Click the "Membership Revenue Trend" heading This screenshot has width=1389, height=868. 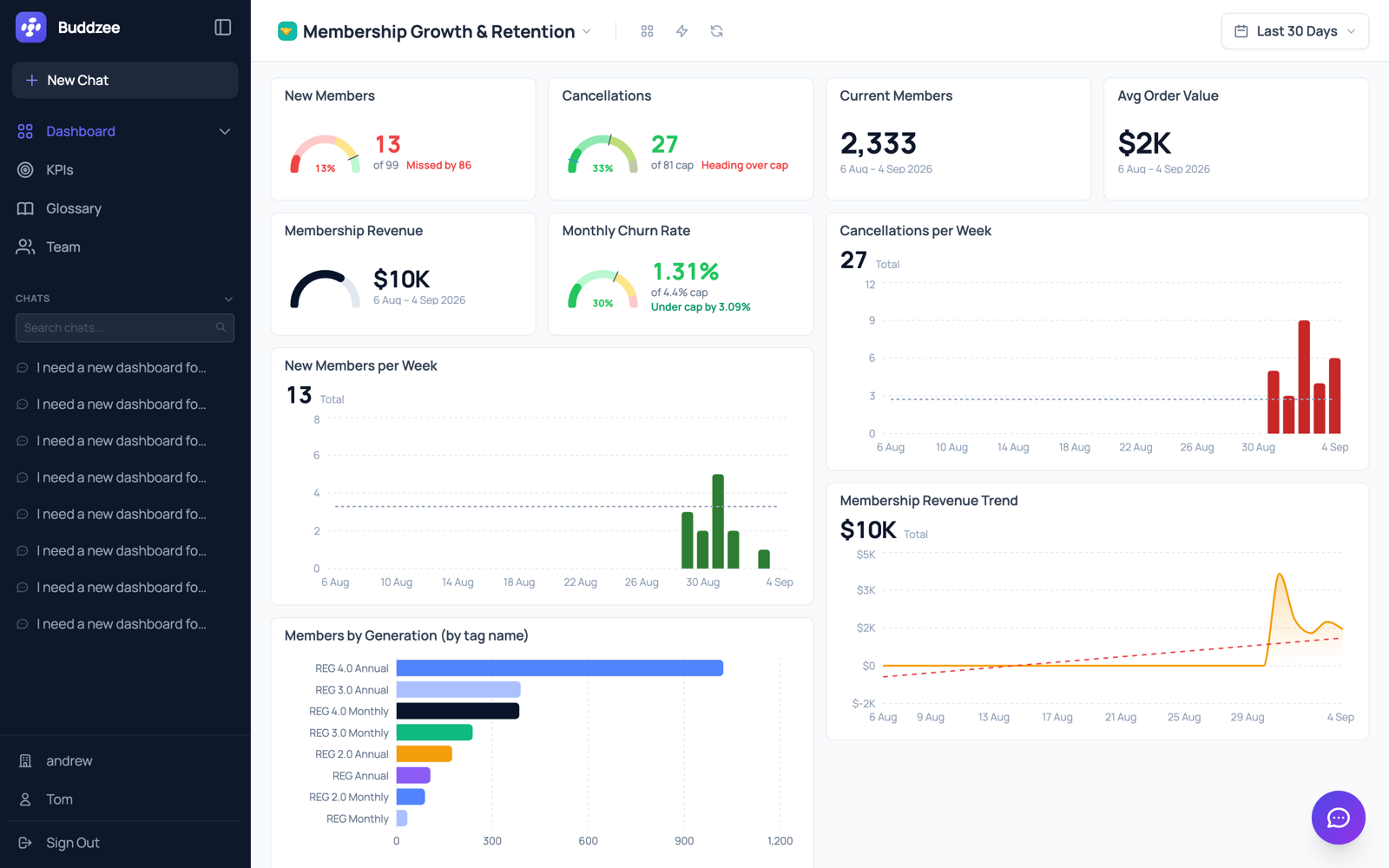click(929, 501)
